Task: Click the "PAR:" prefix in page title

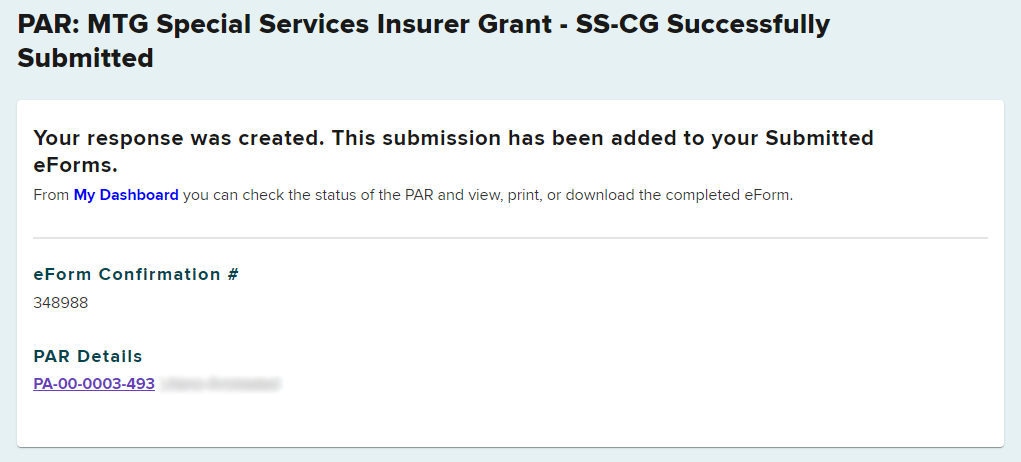Action: 48,24
